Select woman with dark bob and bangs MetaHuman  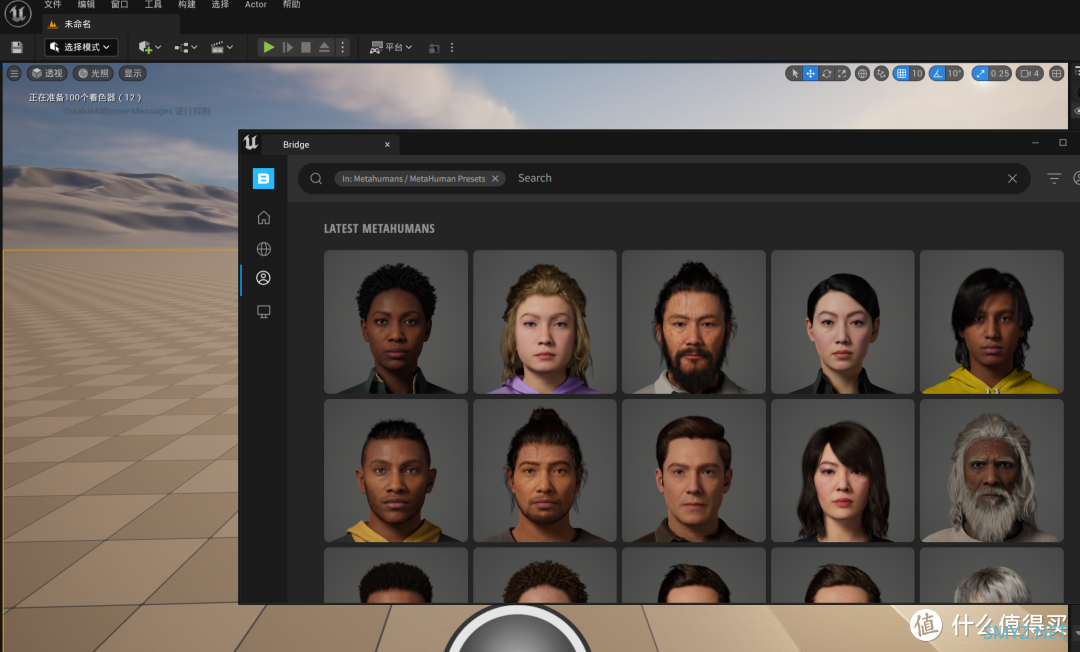(842, 470)
